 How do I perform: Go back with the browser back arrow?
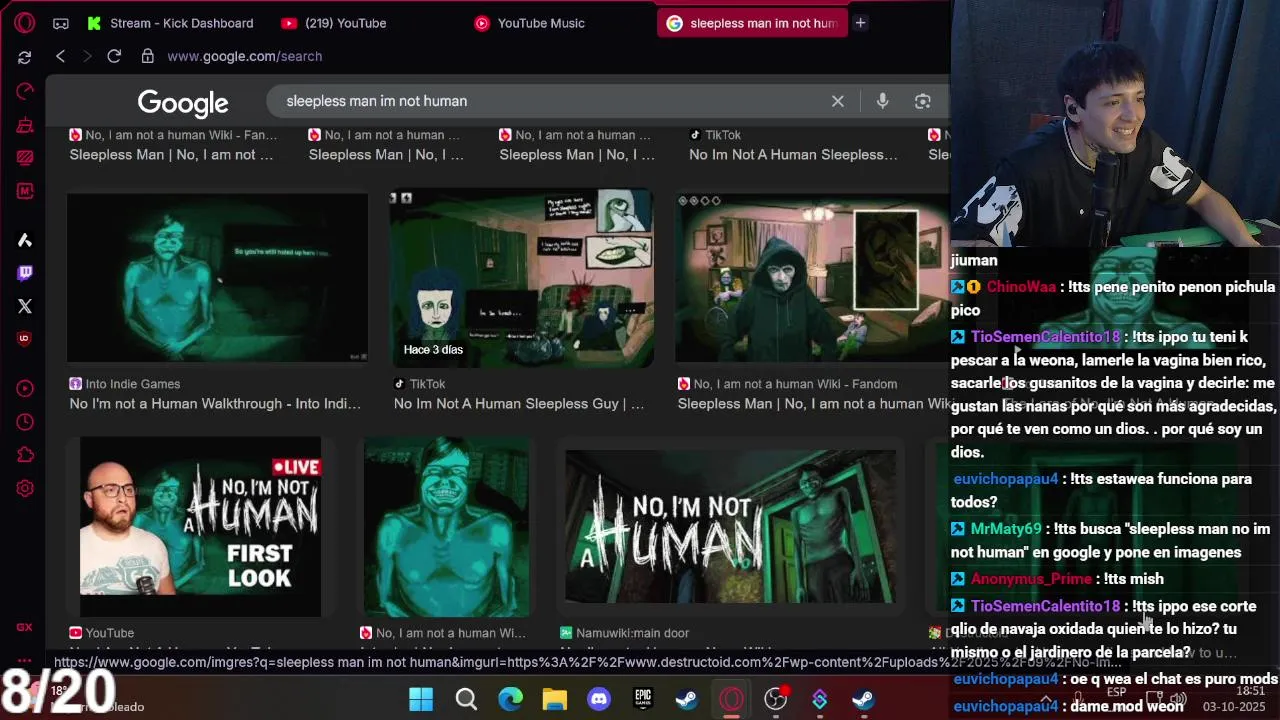pyautogui.click(x=60, y=56)
